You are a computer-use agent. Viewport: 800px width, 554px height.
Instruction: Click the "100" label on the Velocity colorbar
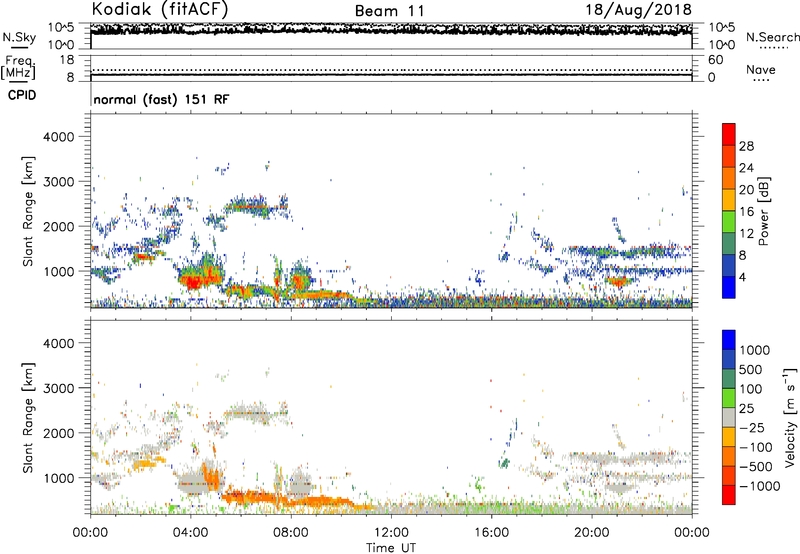(751, 389)
